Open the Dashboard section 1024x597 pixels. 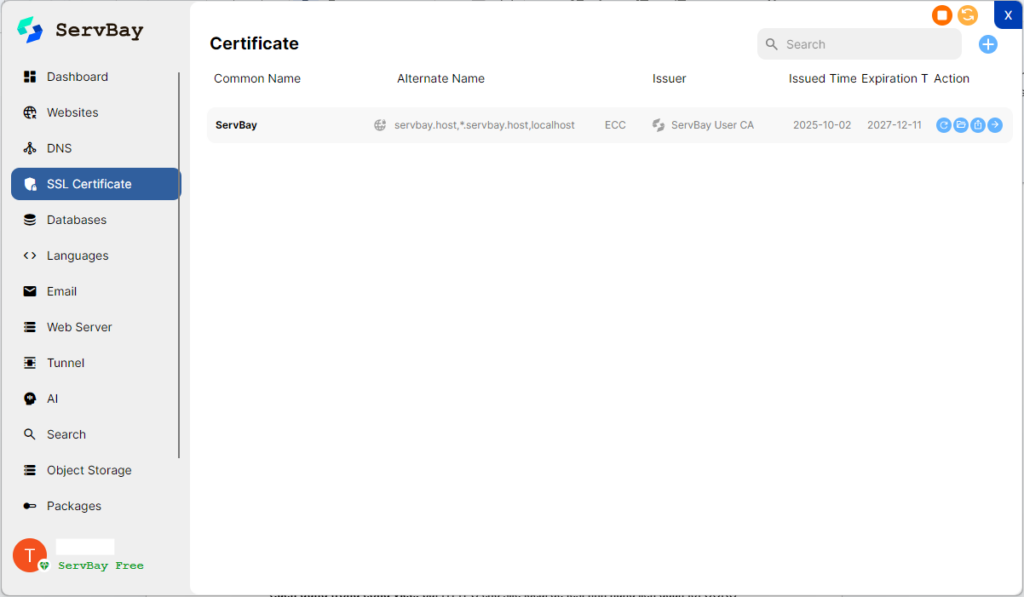tap(77, 77)
